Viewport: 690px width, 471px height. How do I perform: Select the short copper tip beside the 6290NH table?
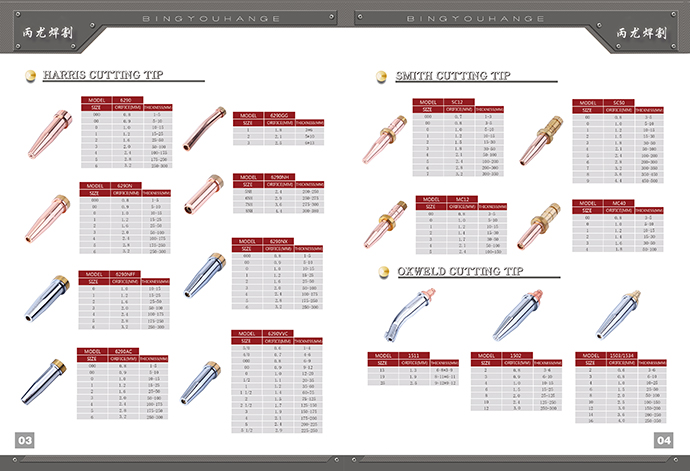204,194
